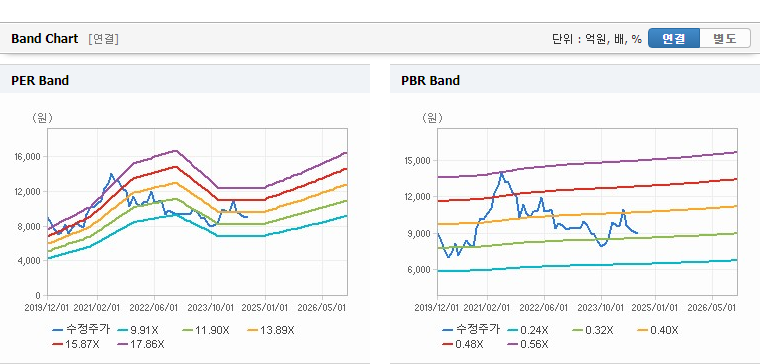Click the 12,000 y-axis label in PER chart
The width and height of the screenshot is (760, 364).
coord(28,191)
